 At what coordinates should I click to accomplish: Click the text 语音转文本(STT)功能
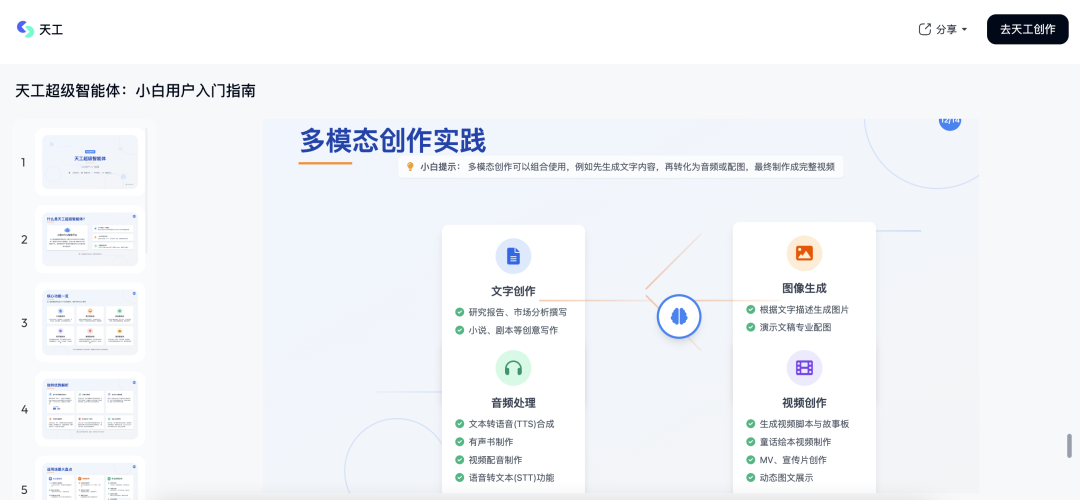(x=511, y=477)
